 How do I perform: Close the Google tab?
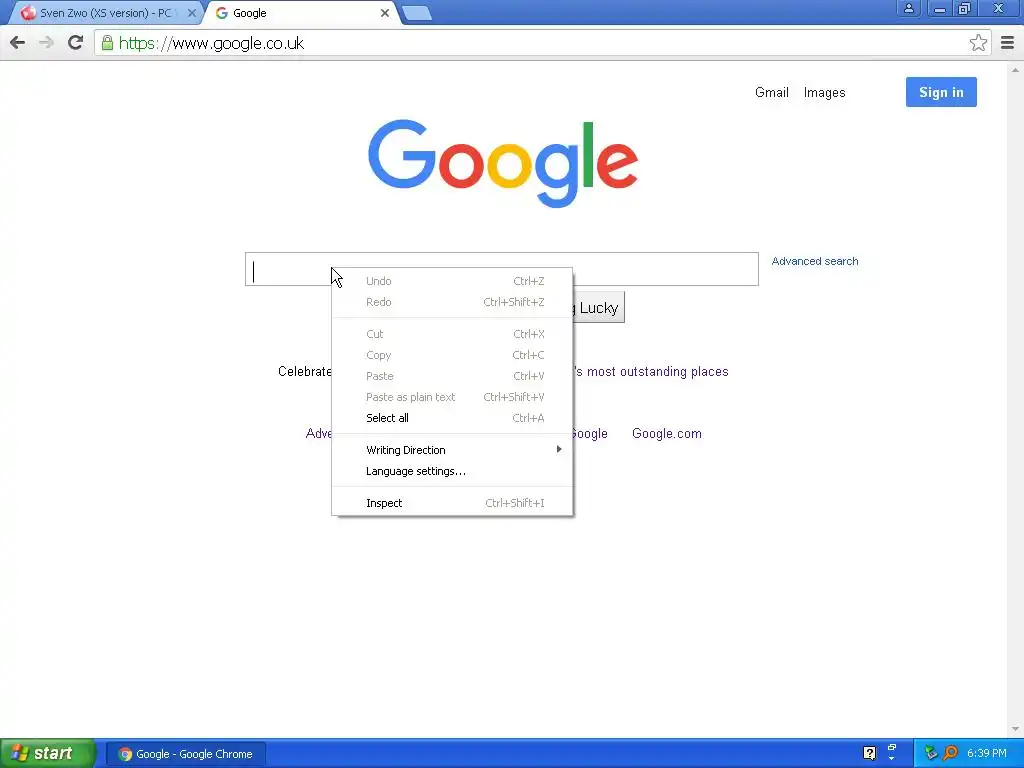pyautogui.click(x=385, y=12)
